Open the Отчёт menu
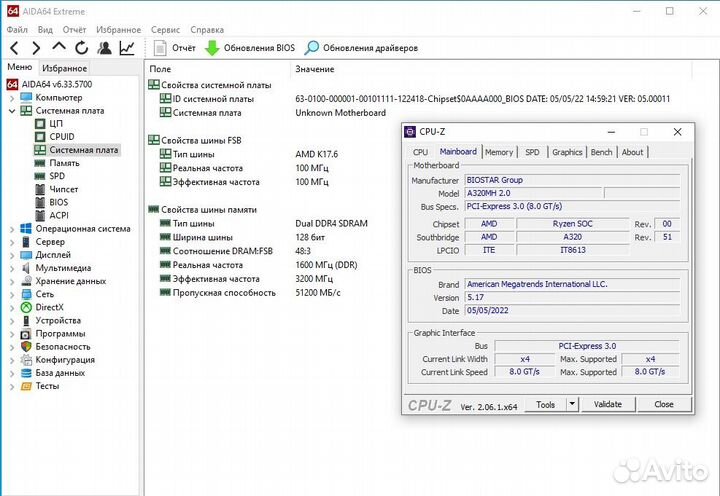The width and height of the screenshot is (720, 496). (74, 29)
